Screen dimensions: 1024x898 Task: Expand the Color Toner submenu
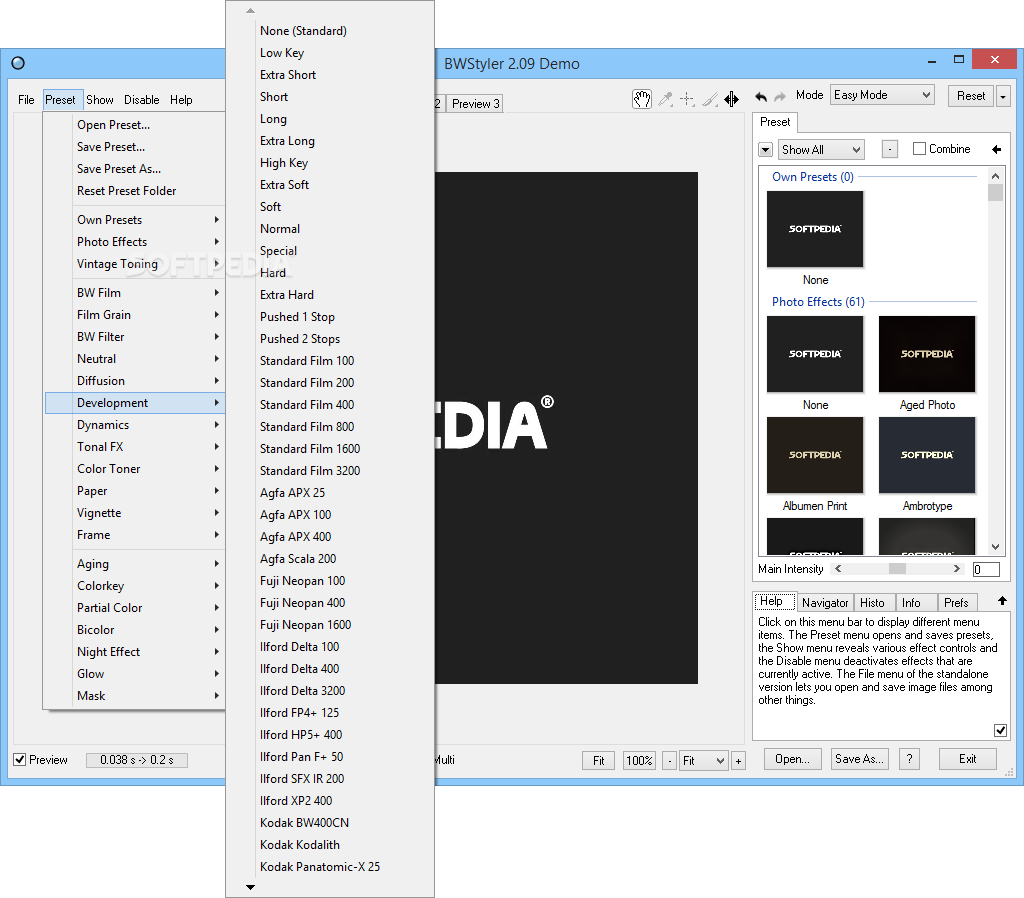(x=135, y=469)
